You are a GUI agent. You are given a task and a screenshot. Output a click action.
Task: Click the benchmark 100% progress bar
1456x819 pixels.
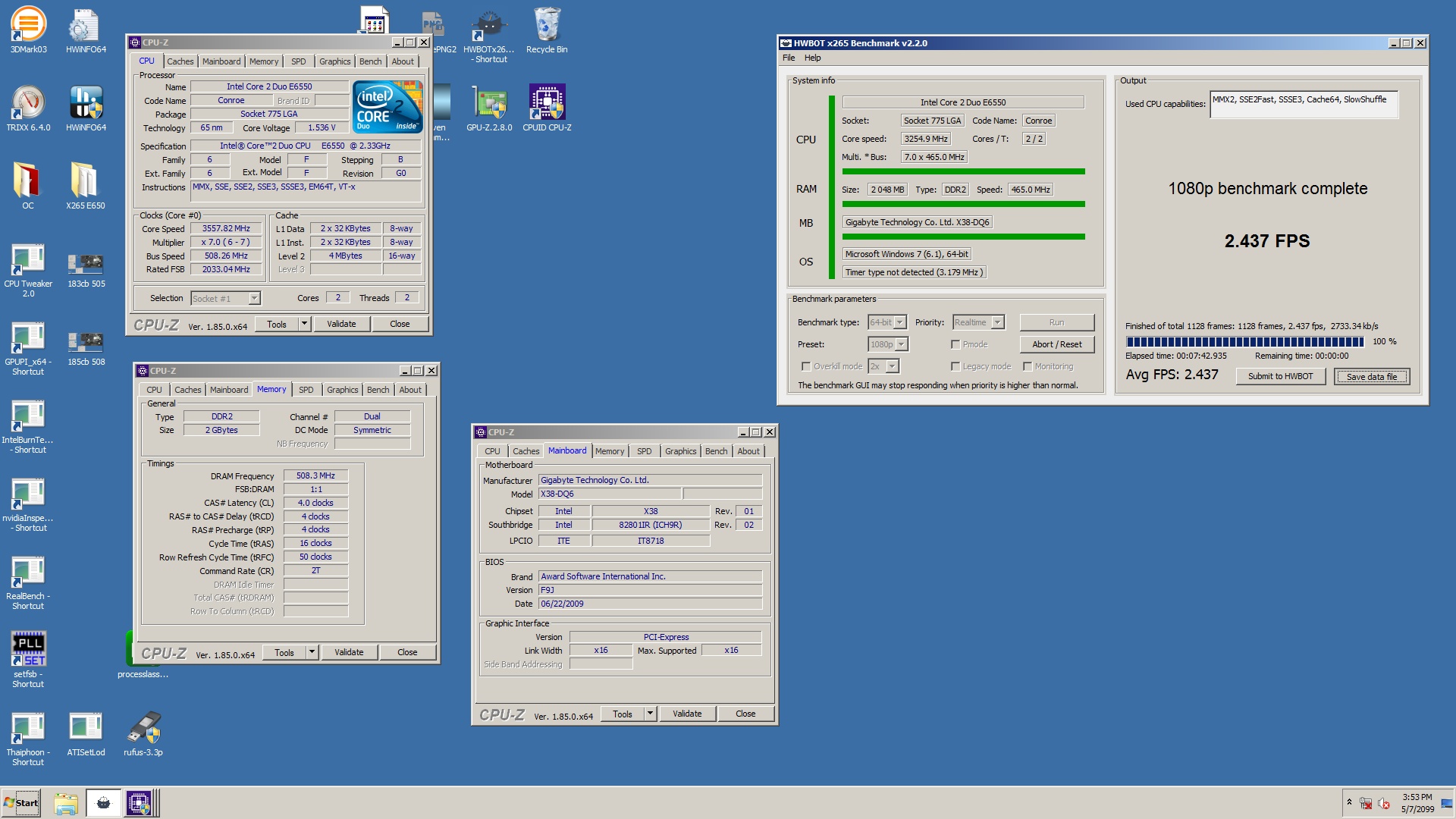1245,342
